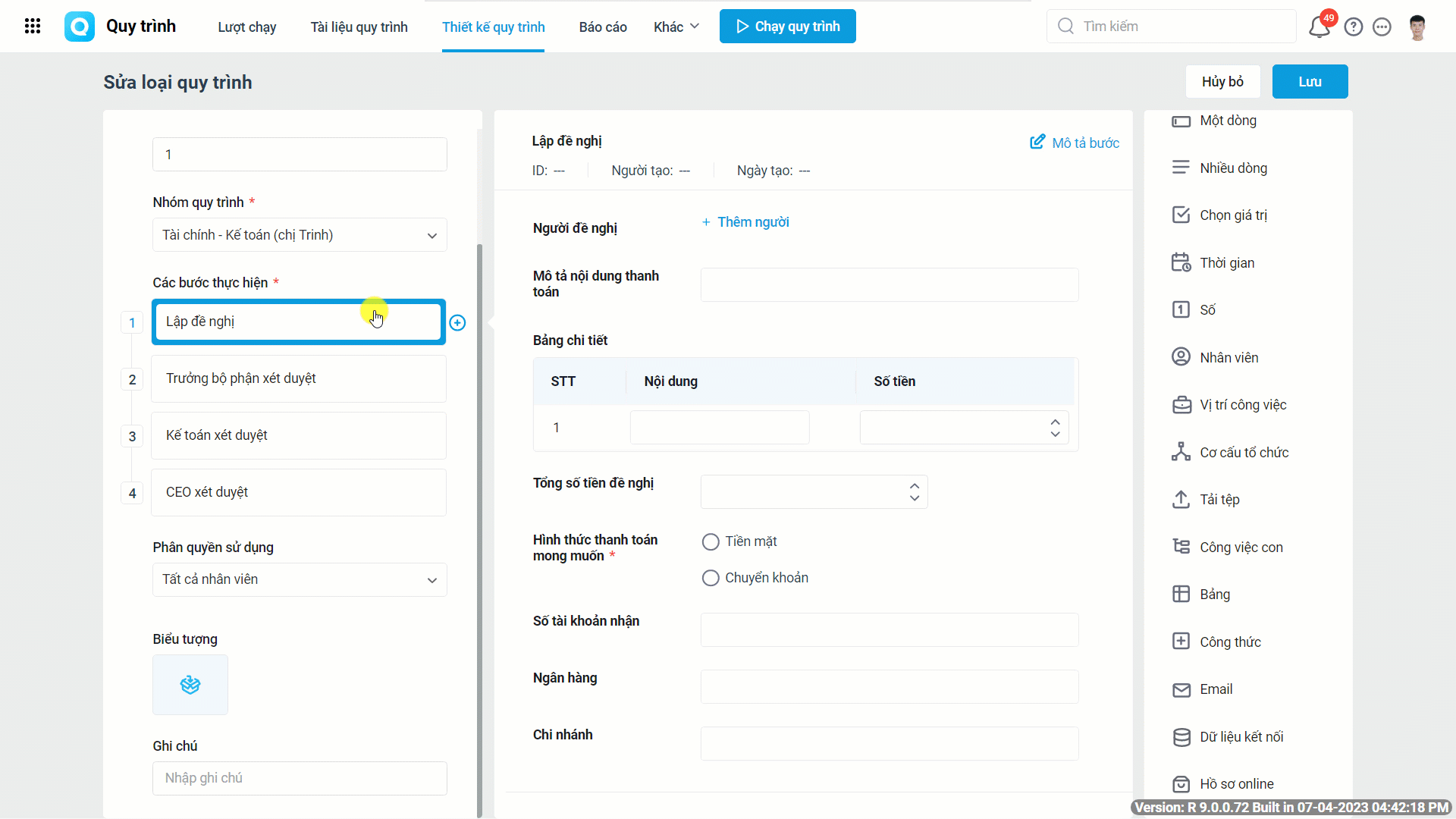Image resolution: width=1456 pixels, height=819 pixels.
Task: Click the left panel vertical scrollbar
Action: (479, 529)
